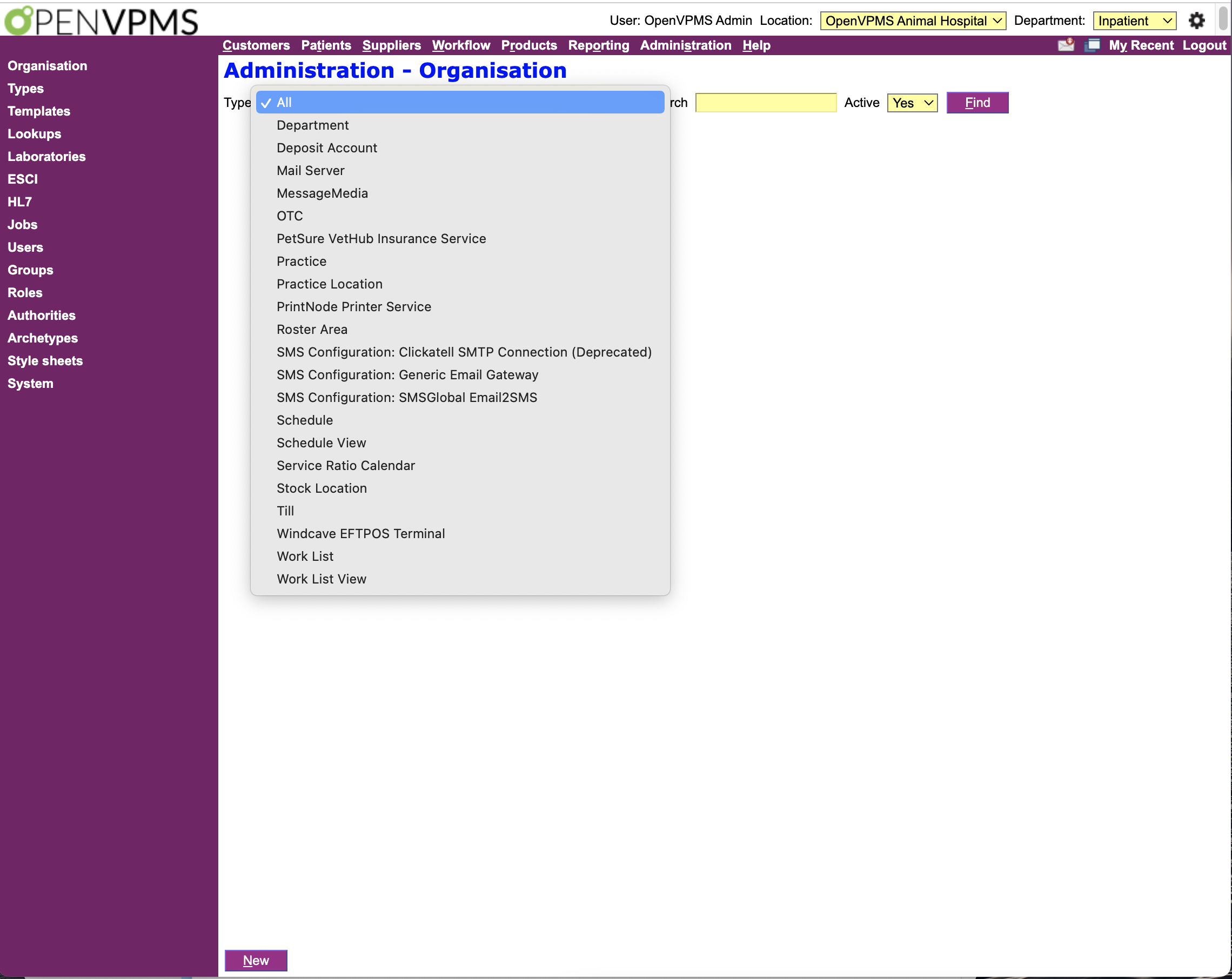The image size is (1232, 979).
Task: Click the OpenVPMS logo
Action: pos(100,21)
